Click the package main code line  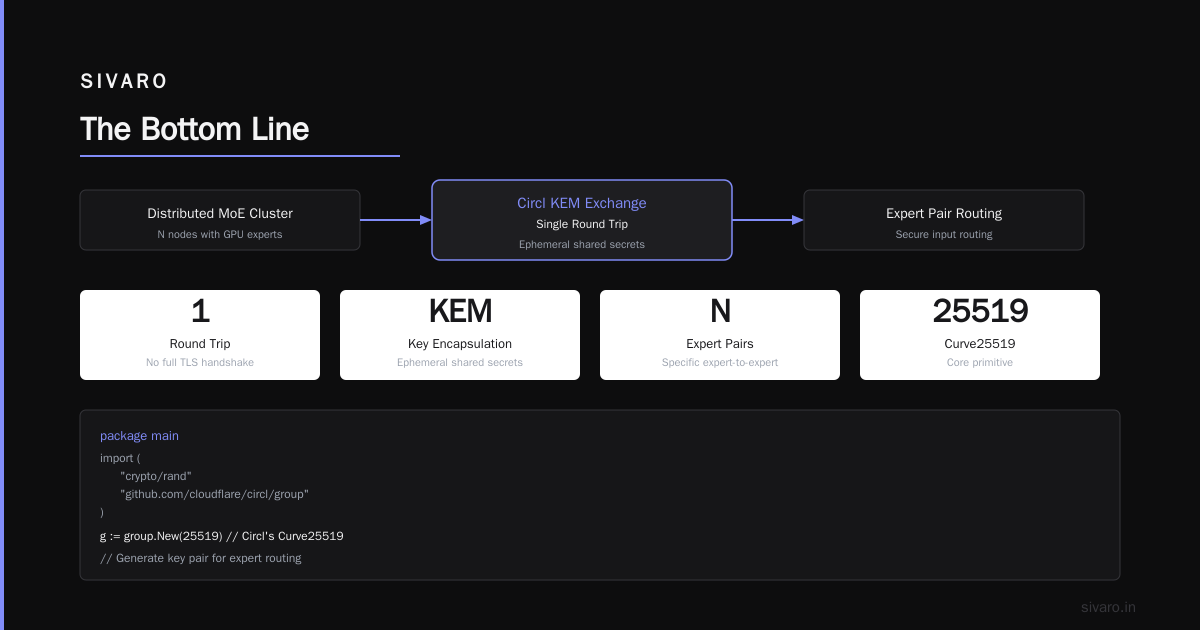coord(139,436)
